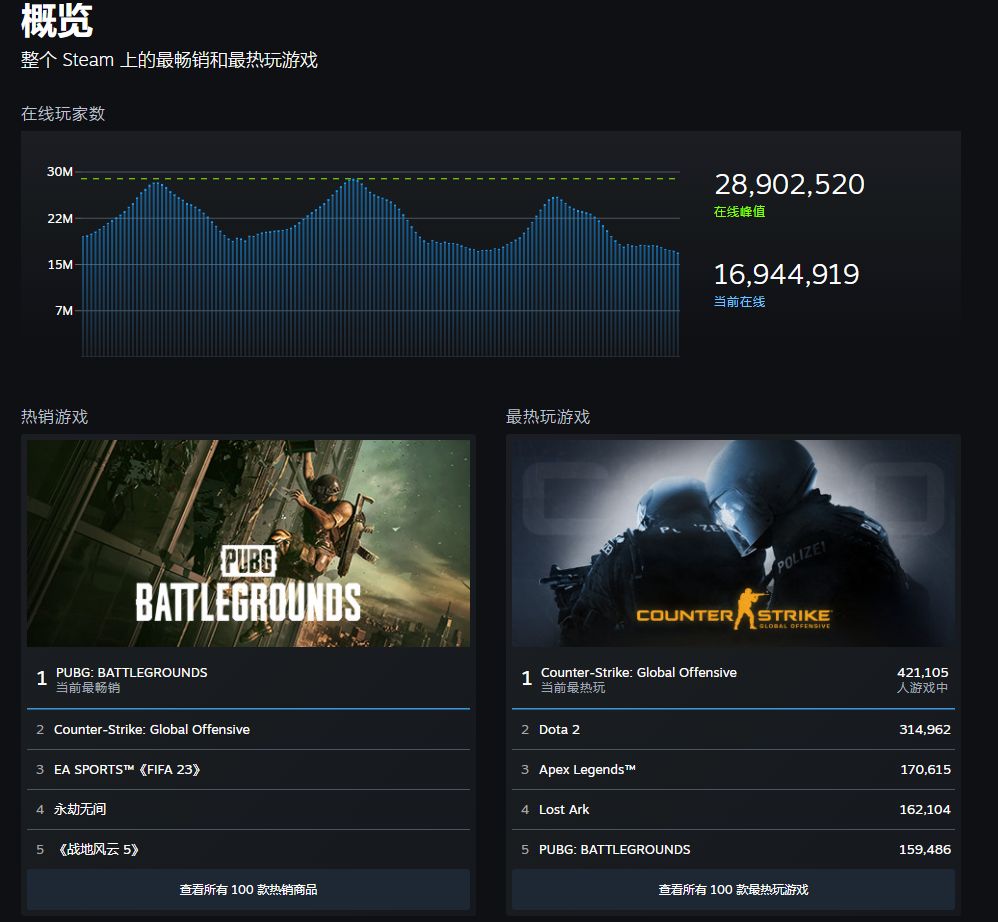Click the 最热玩游戏 section heading
Screen dimensions: 998x922
point(548,417)
